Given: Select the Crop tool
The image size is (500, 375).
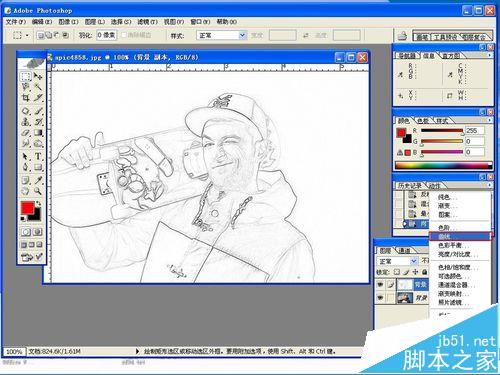Looking at the screenshot, I should [x=26, y=98].
